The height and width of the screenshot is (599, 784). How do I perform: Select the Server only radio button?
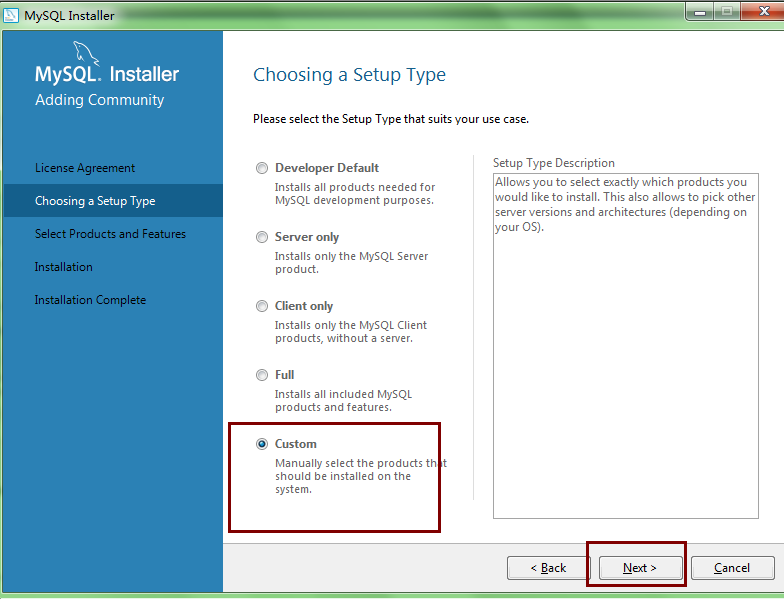262,237
